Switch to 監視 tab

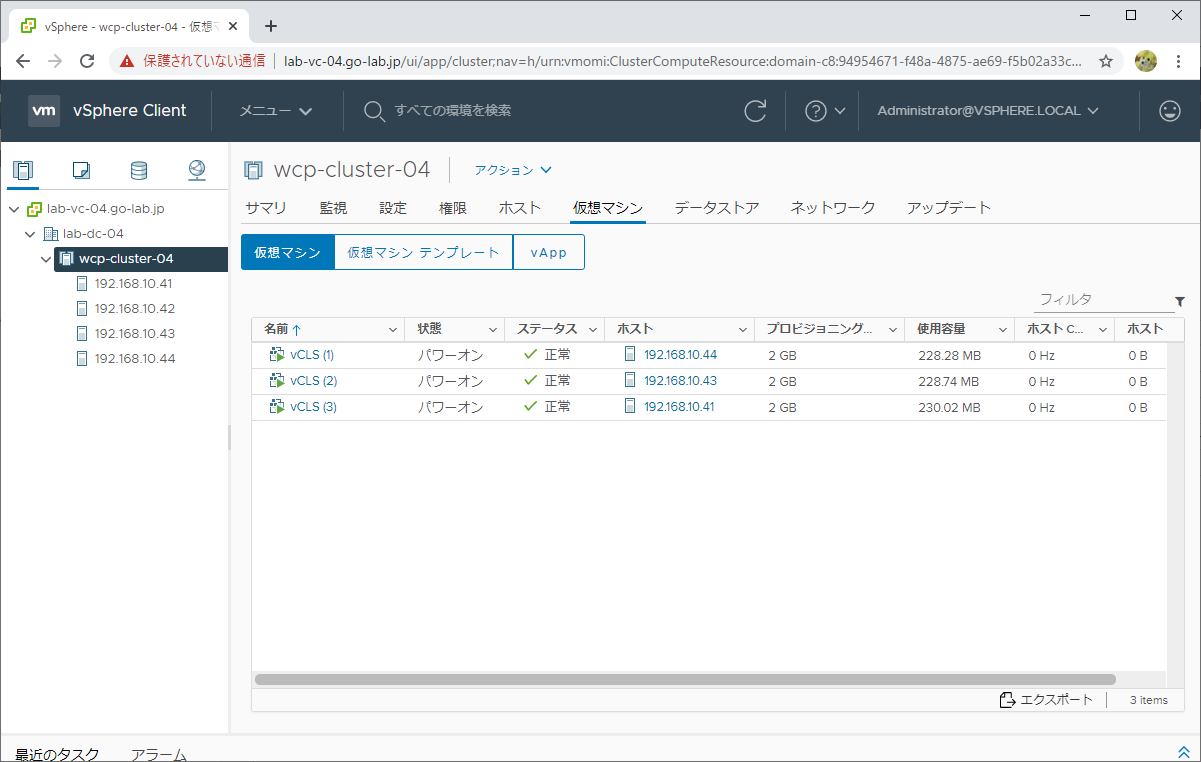click(x=333, y=208)
